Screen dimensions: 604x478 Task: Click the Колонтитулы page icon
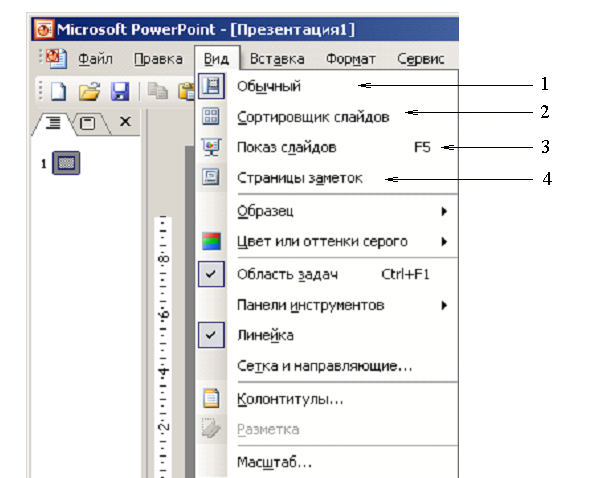click(x=211, y=398)
